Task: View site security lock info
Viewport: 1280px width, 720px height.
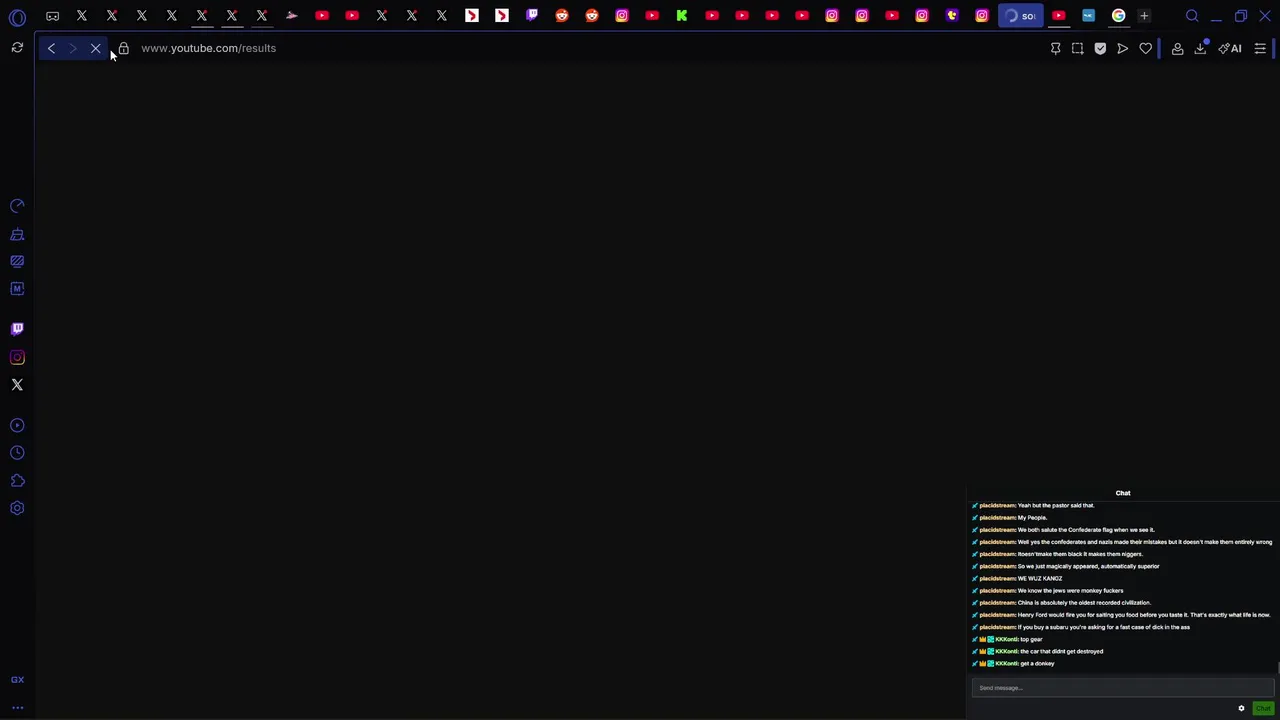Action: pyautogui.click(x=123, y=48)
